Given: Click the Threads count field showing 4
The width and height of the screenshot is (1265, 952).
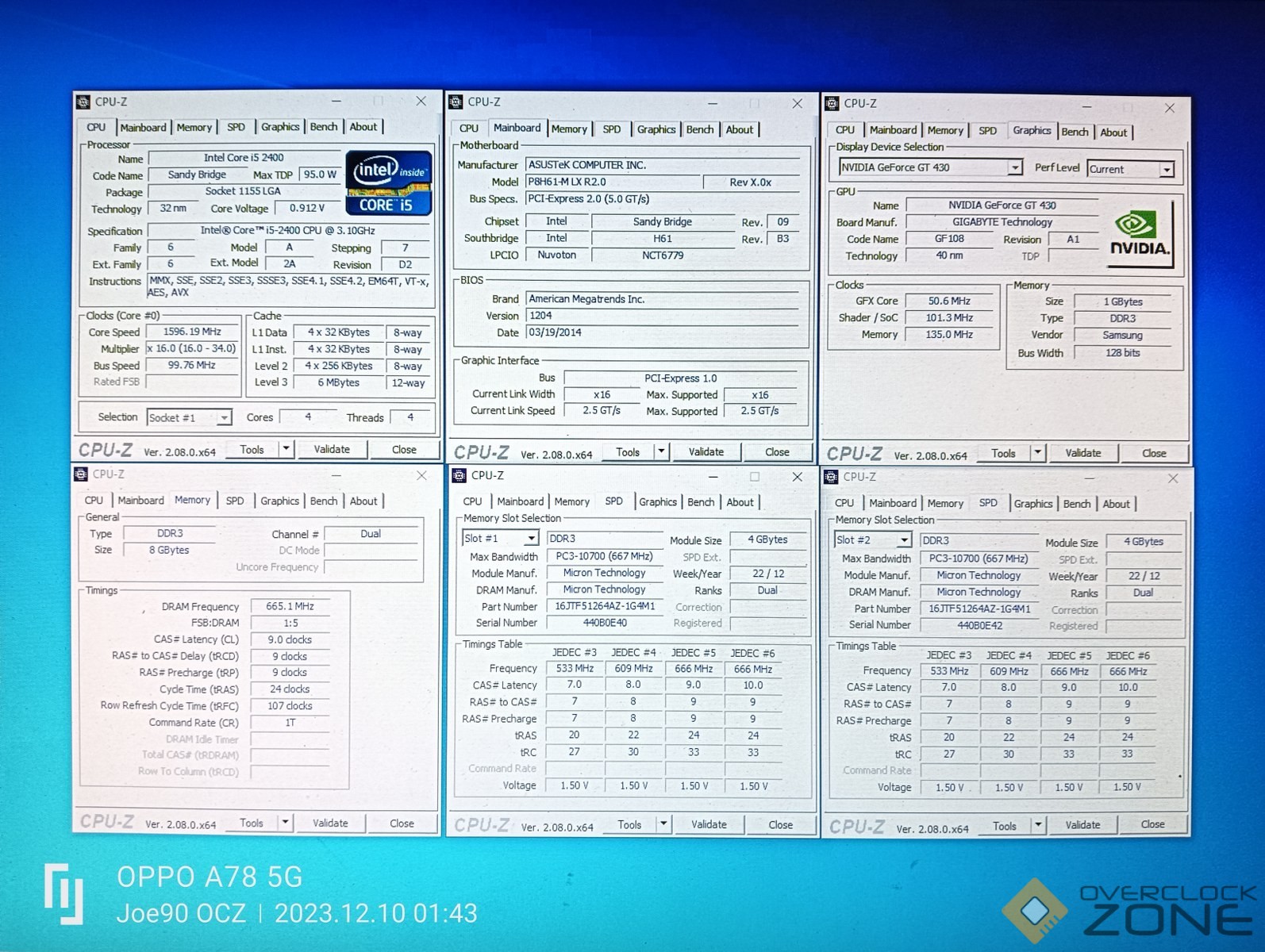Looking at the screenshot, I should pos(410,417).
